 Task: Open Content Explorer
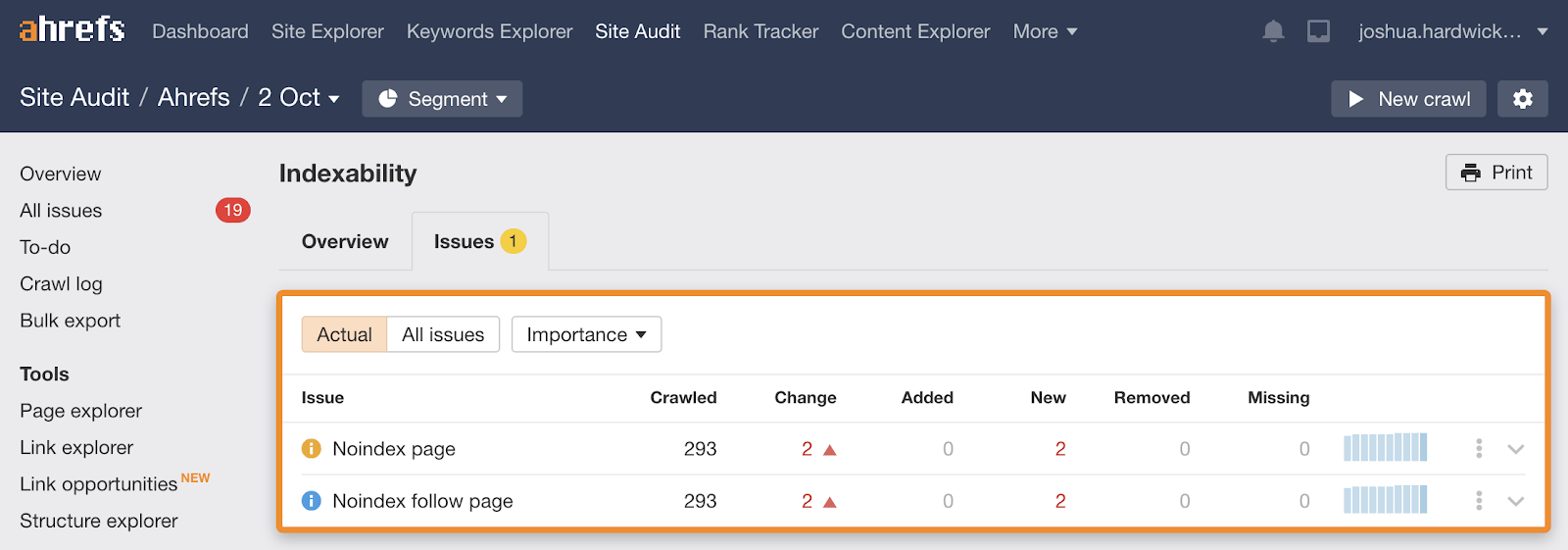[x=915, y=31]
